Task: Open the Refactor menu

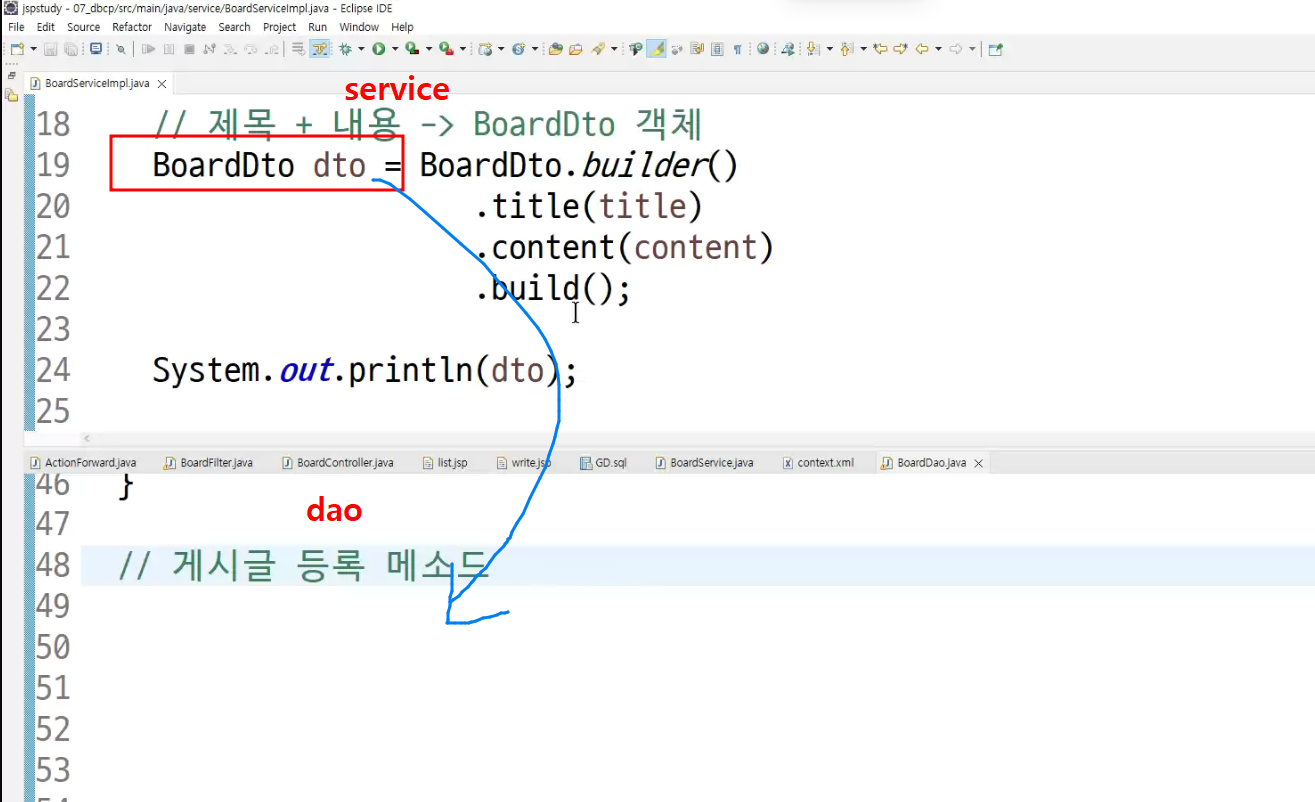Action: point(132,27)
